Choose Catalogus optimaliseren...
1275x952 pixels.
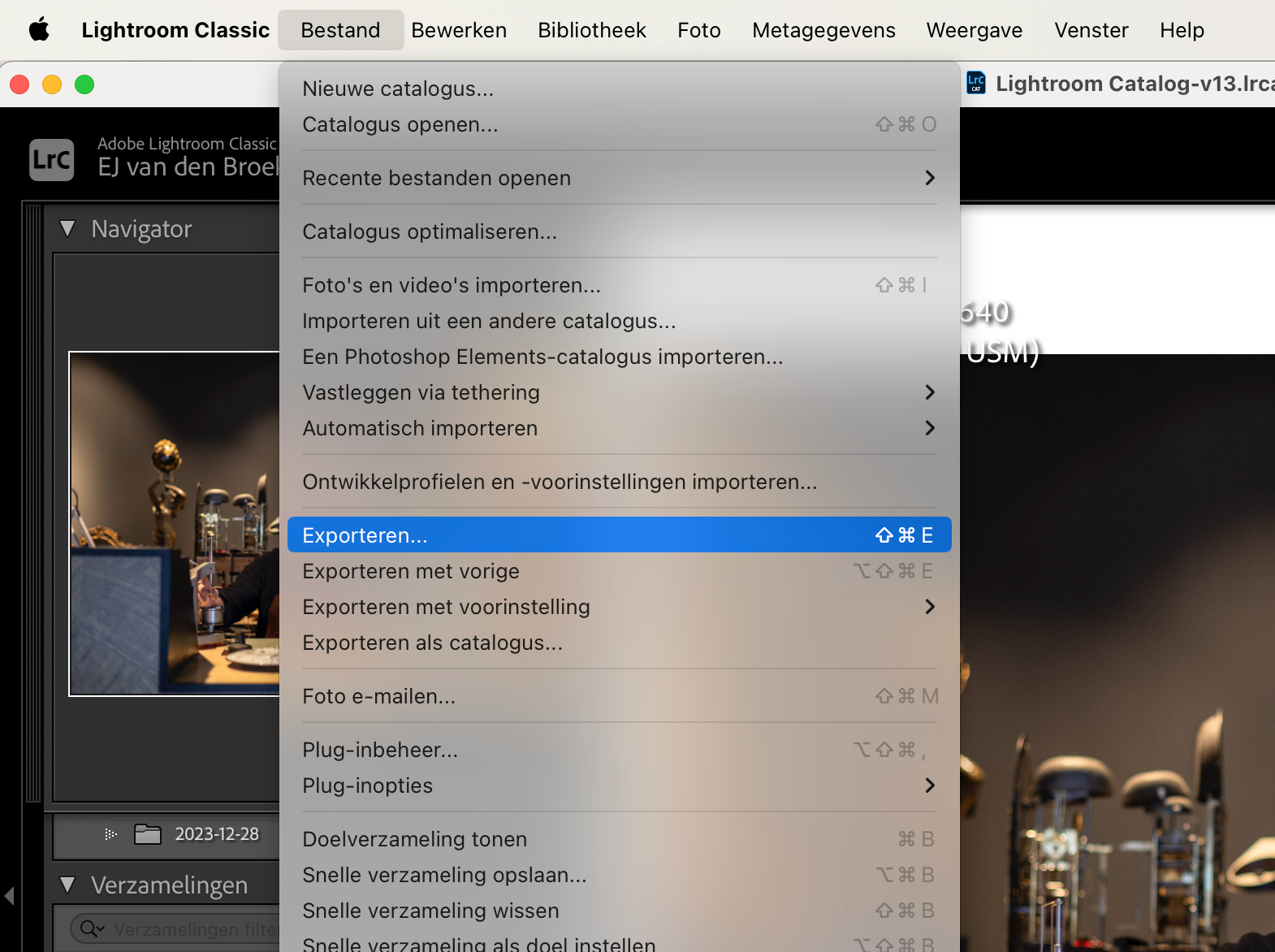point(619,232)
